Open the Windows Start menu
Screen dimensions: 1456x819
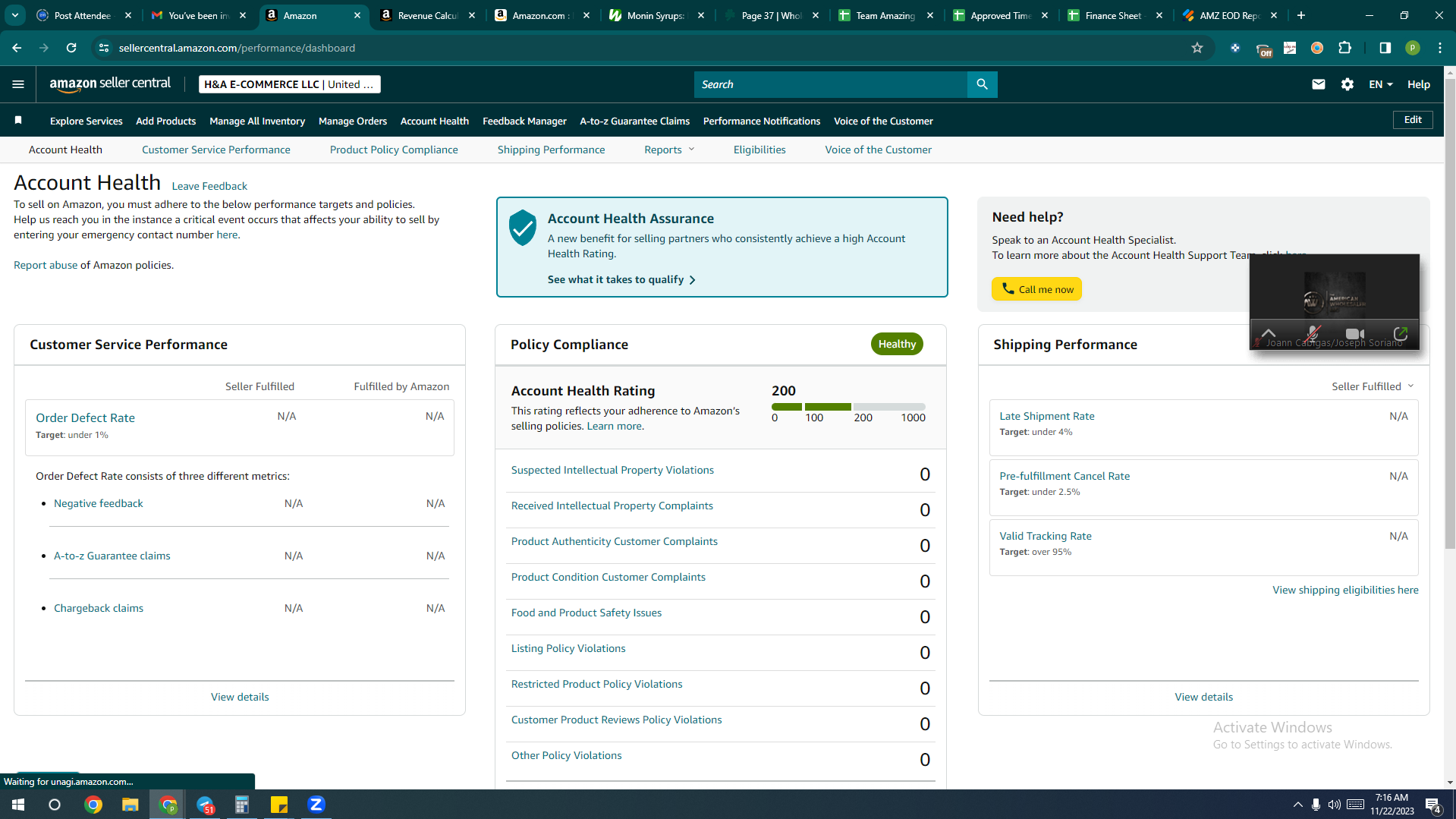(18, 805)
